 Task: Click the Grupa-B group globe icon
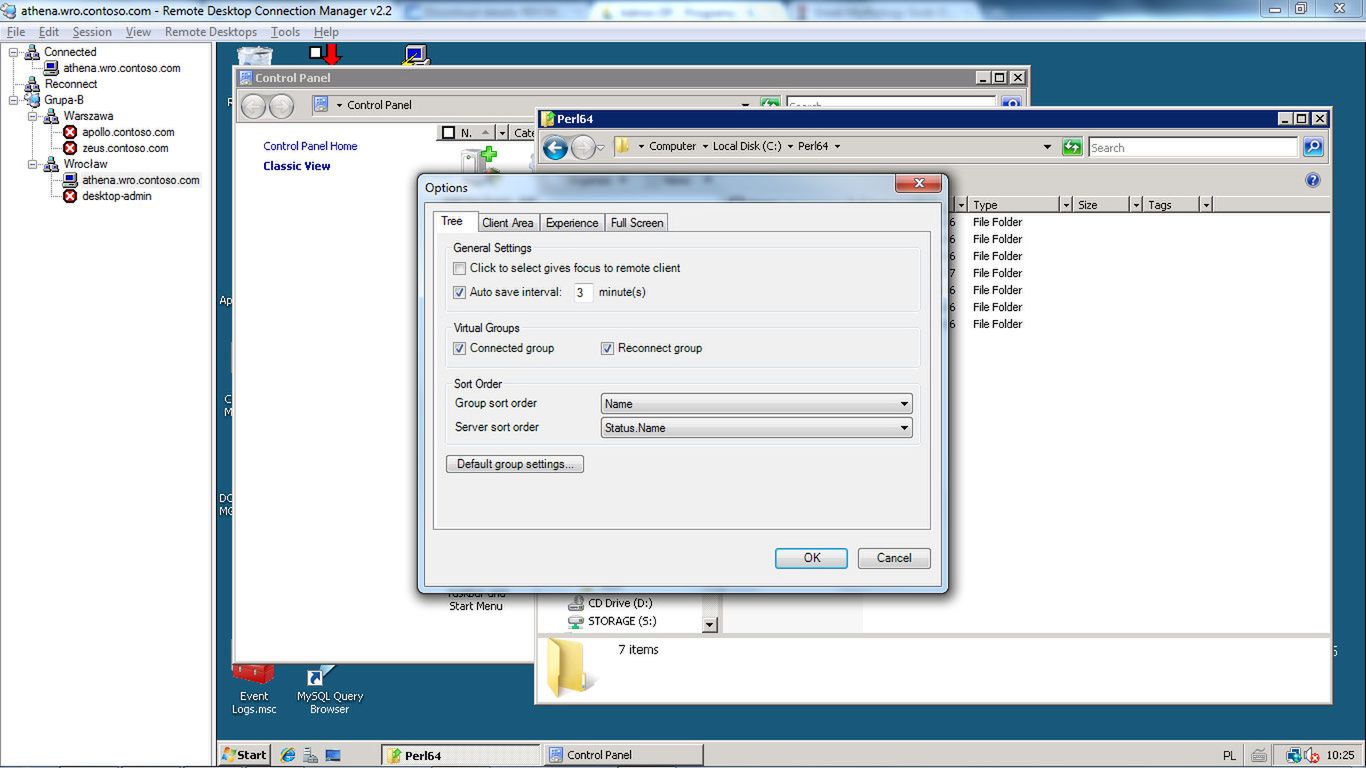coord(32,100)
